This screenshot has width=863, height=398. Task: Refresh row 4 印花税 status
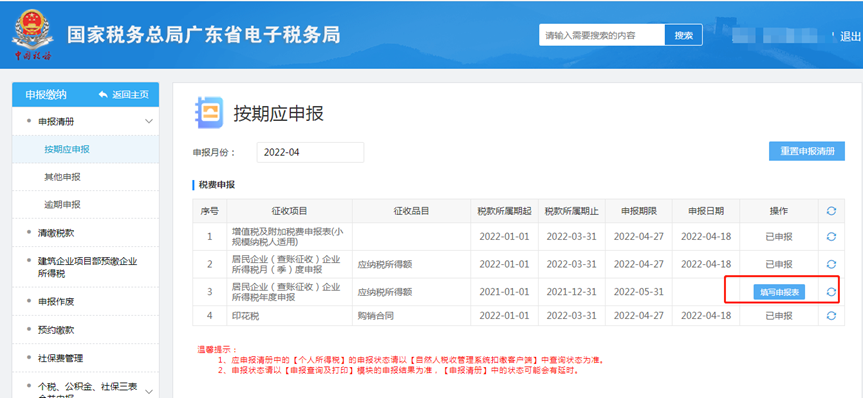(x=831, y=315)
